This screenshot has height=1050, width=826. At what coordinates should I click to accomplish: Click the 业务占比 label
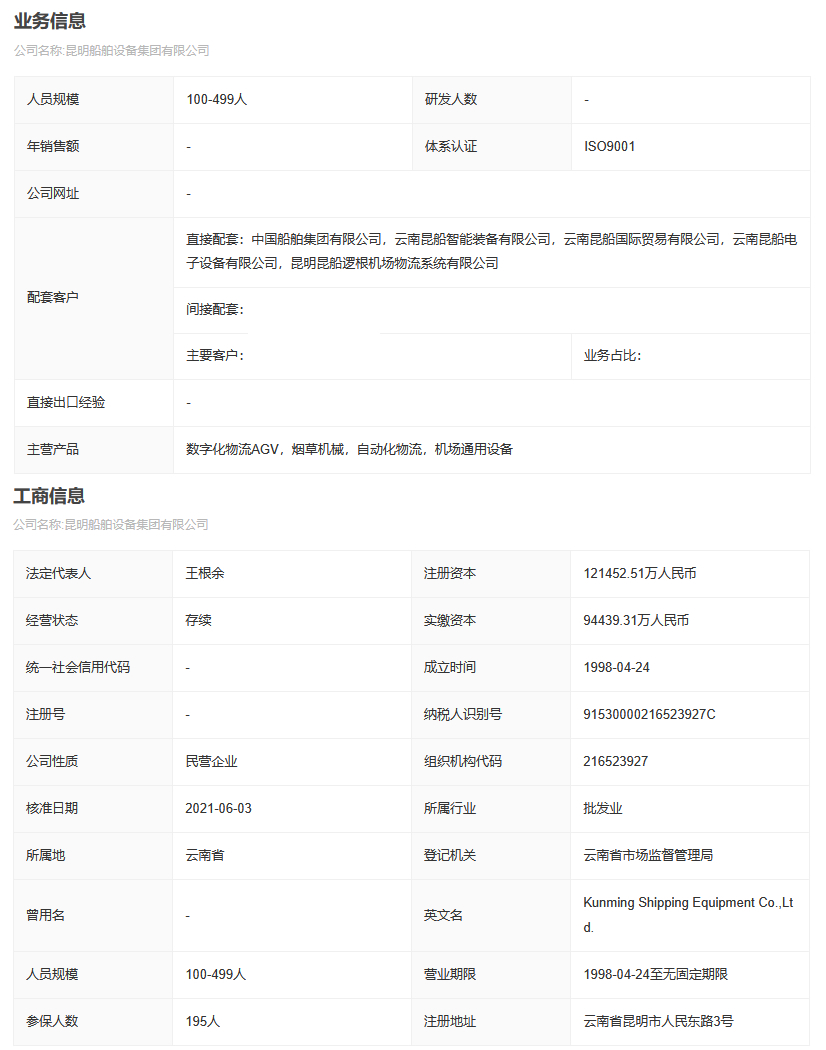612,356
